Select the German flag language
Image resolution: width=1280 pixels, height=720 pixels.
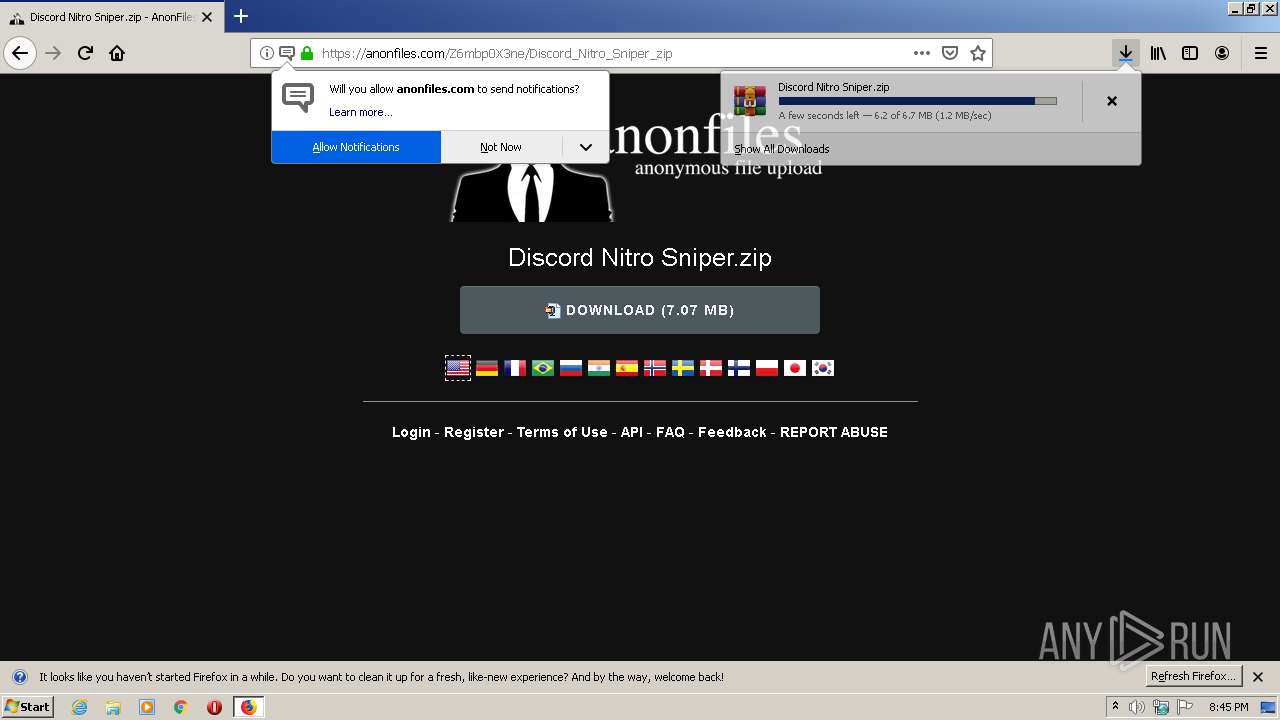click(x=487, y=368)
